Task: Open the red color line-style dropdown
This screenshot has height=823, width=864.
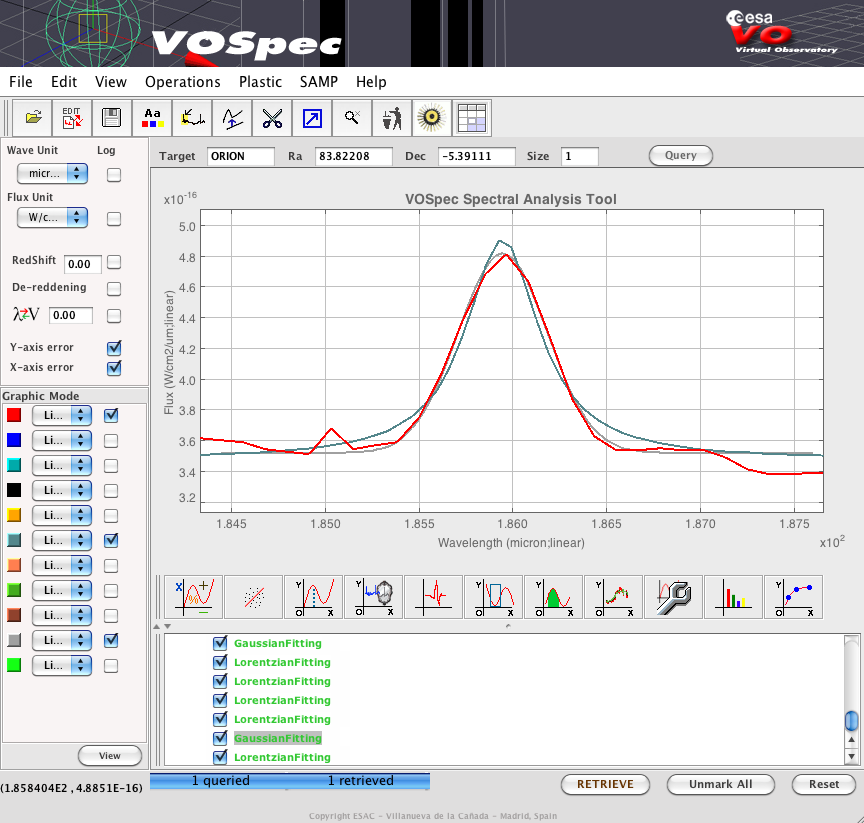Action: (62, 415)
